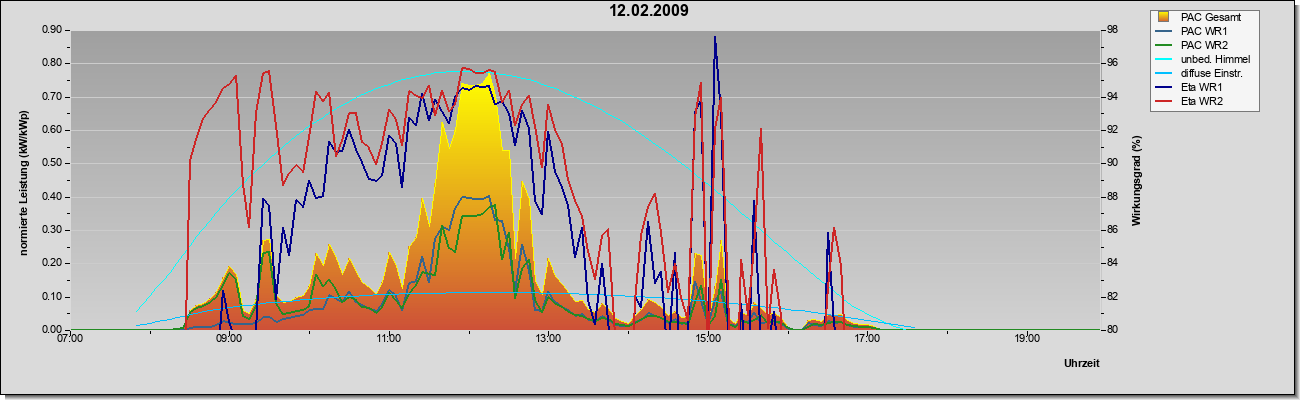
Task: Click the 0.90 left axis tick label
Action: point(52,30)
